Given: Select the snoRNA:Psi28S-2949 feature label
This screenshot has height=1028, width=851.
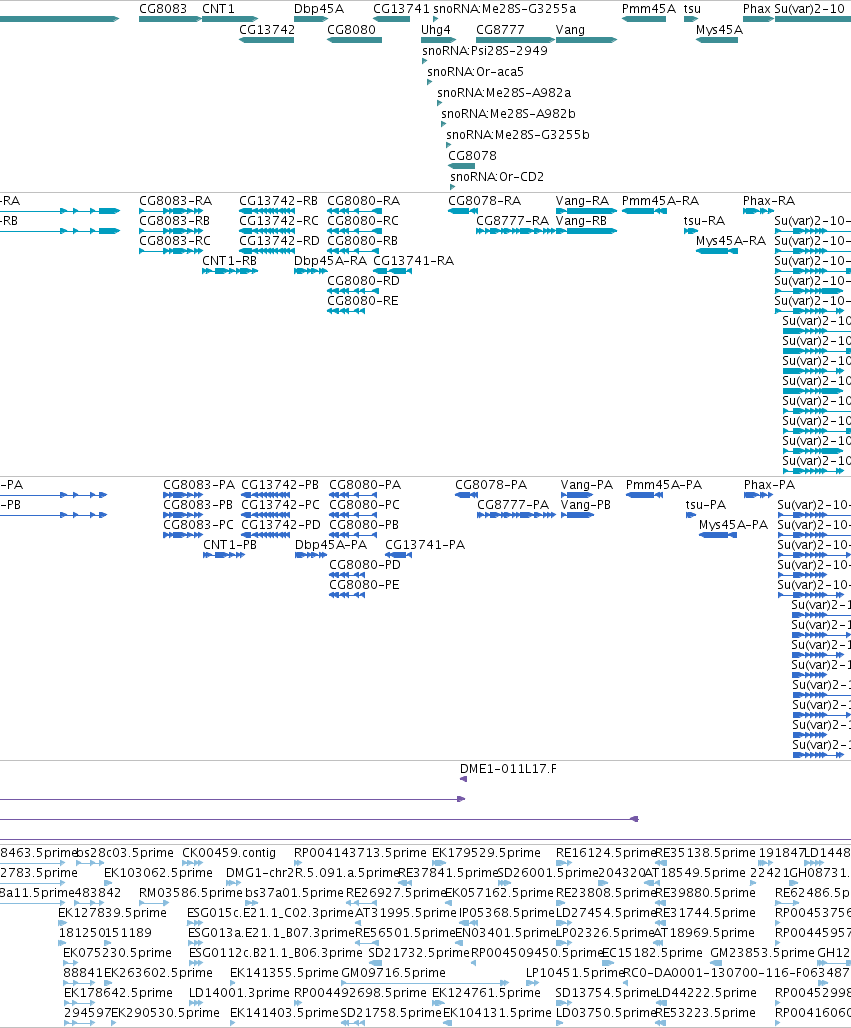Looking at the screenshot, I should point(485,50).
